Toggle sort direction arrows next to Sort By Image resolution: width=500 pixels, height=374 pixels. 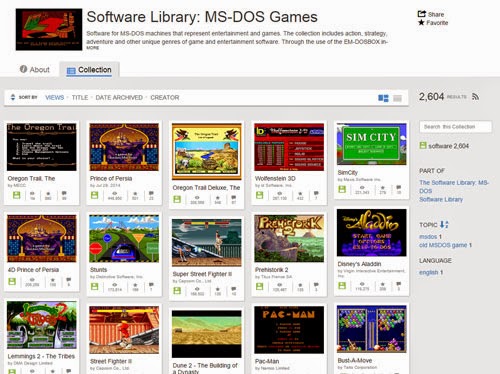coord(13,97)
